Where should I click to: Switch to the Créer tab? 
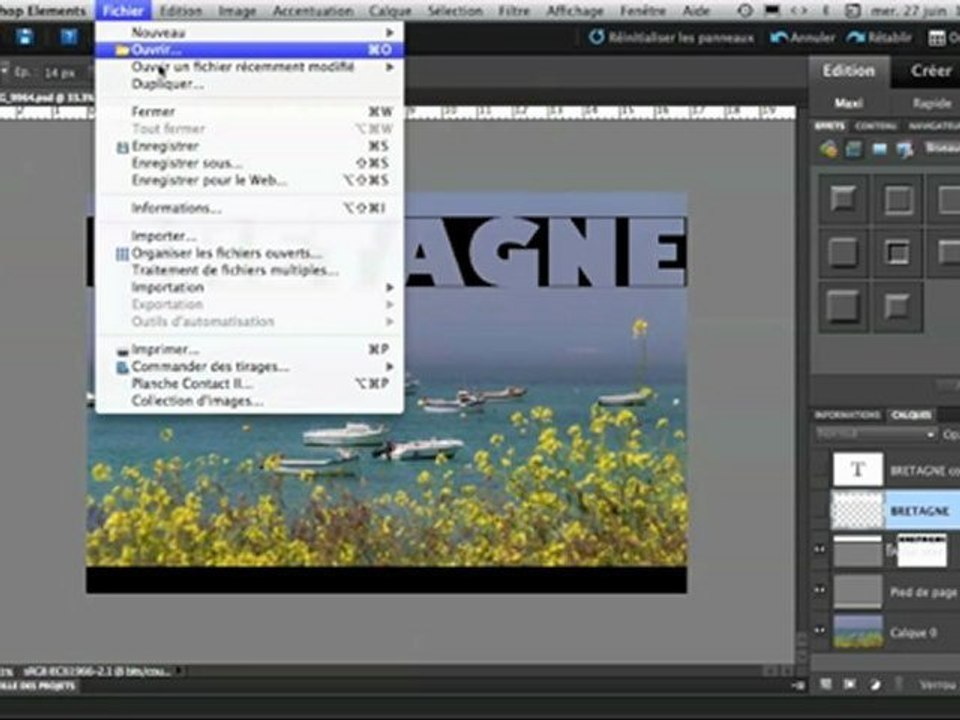[931, 71]
